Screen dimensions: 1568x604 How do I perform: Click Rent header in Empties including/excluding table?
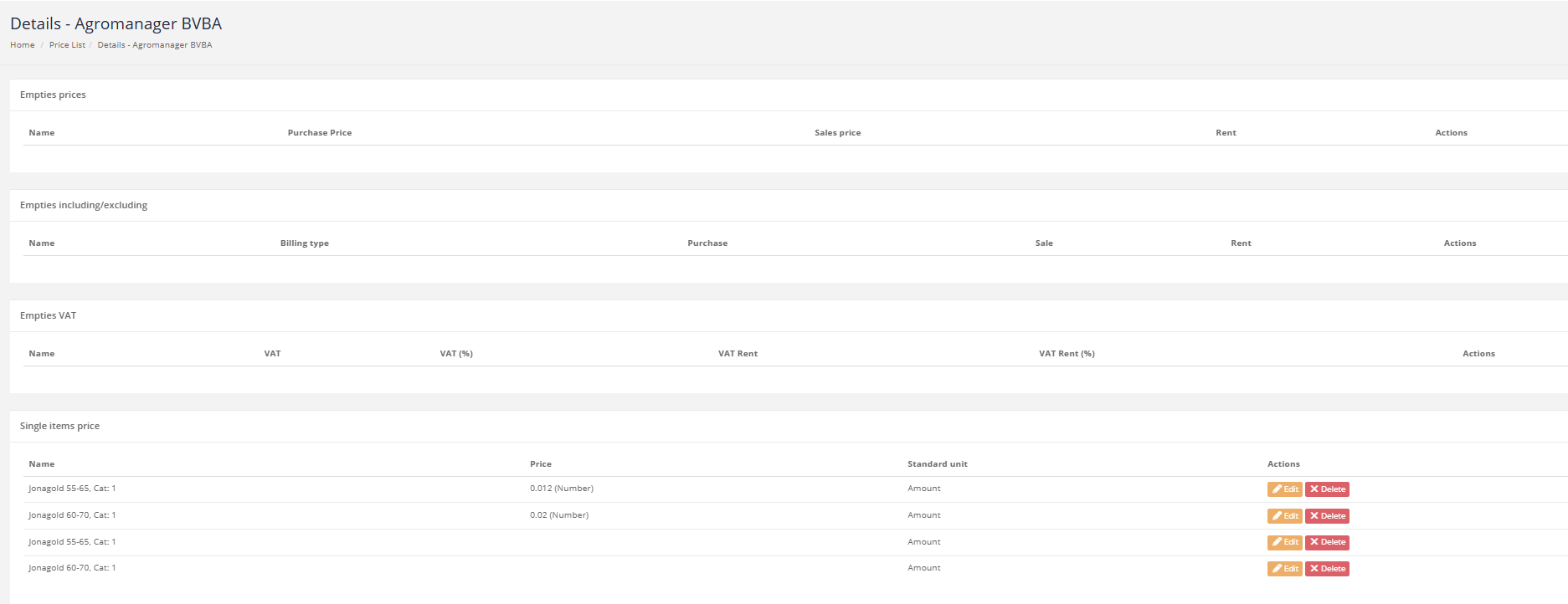pyautogui.click(x=1241, y=243)
